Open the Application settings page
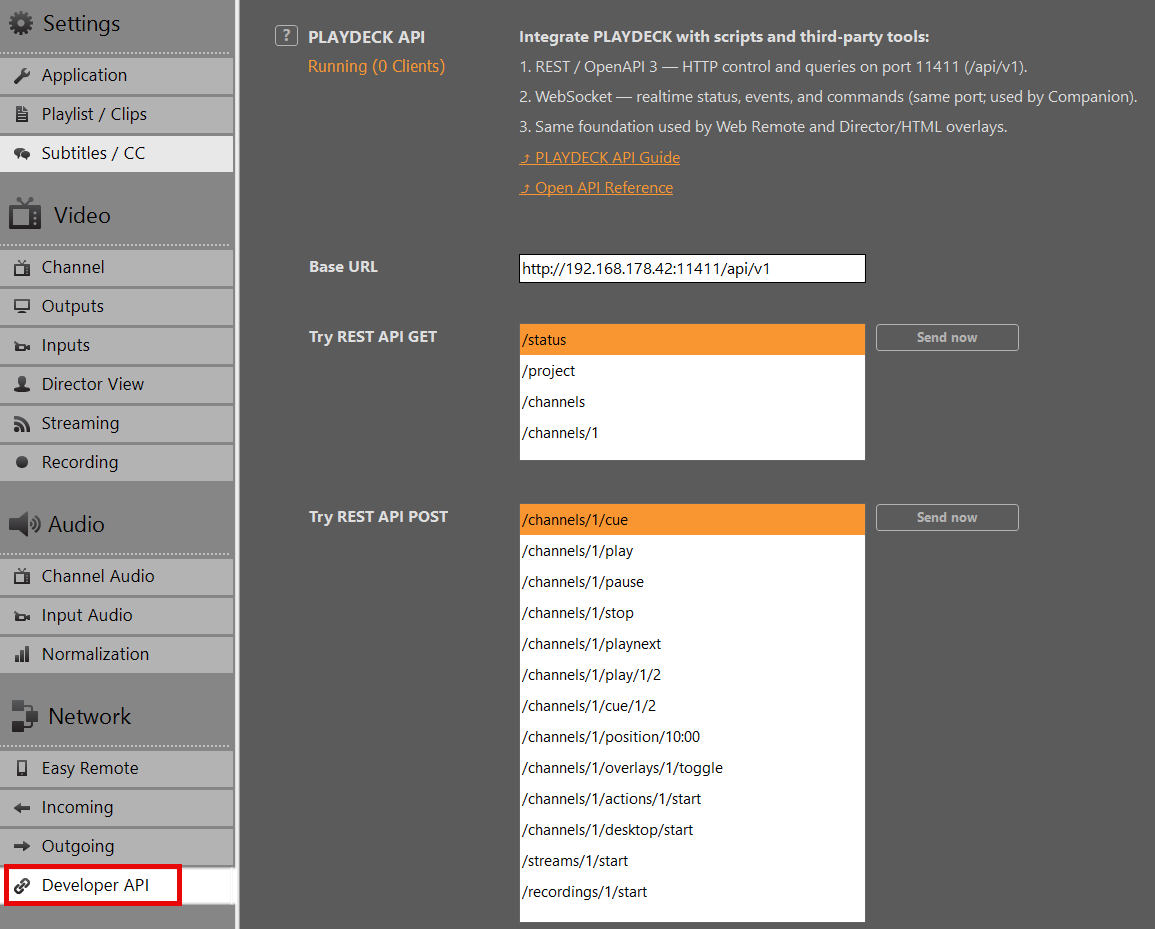Viewport: 1155px width, 929px height. pyautogui.click(x=116, y=75)
